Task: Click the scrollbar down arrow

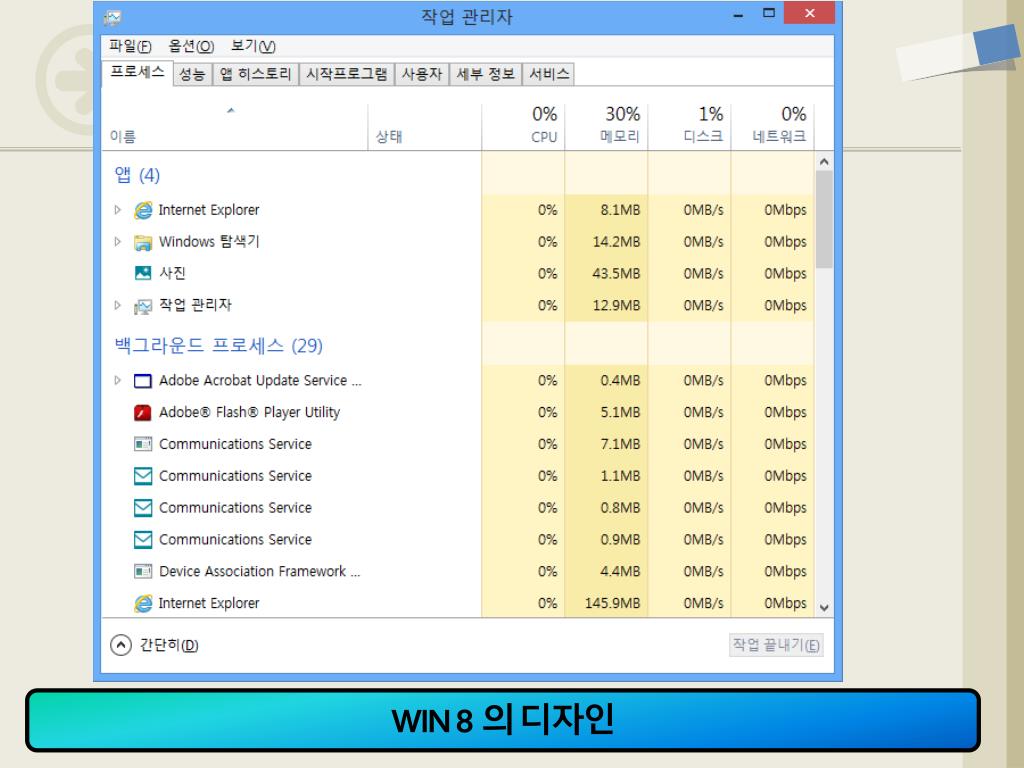Action: pyautogui.click(x=824, y=608)
